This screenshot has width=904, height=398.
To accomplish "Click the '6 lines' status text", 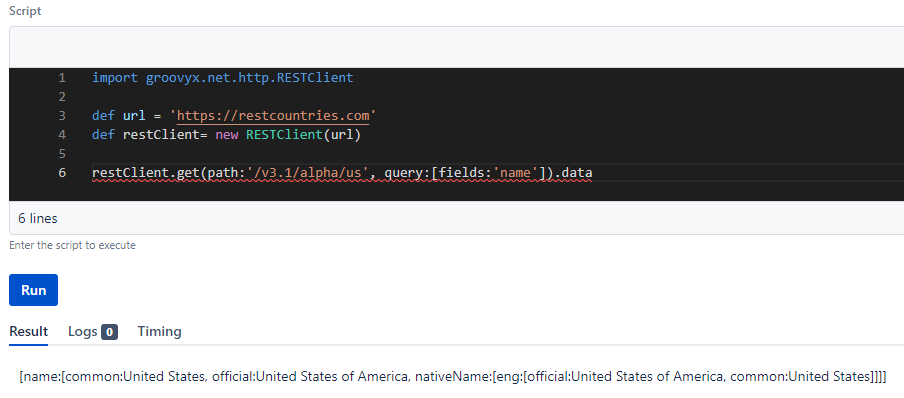I will click(38, 219).
